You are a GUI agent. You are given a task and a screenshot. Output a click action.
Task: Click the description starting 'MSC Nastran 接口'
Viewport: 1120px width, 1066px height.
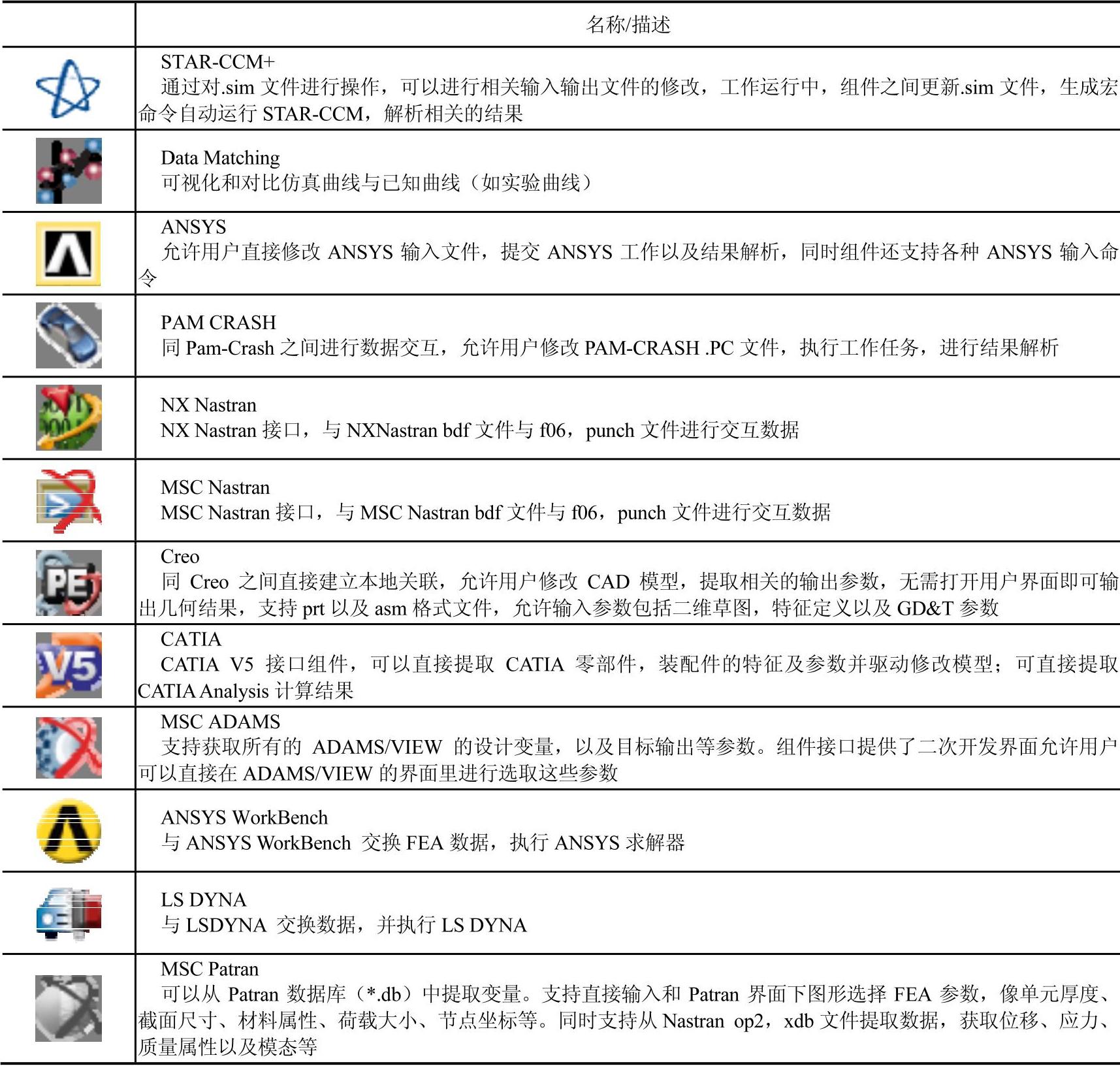(x=496, y=513)
